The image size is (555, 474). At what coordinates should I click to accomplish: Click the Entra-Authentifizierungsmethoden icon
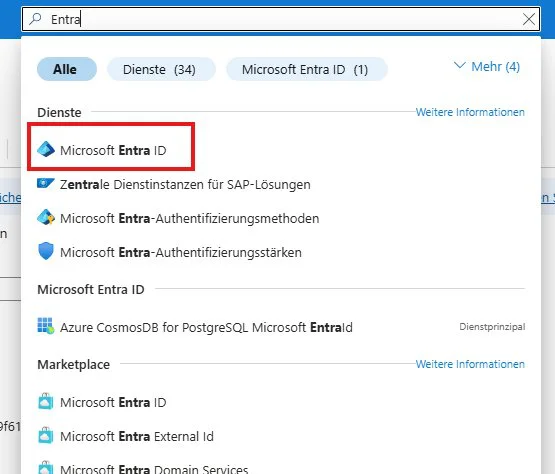[46, 217]
